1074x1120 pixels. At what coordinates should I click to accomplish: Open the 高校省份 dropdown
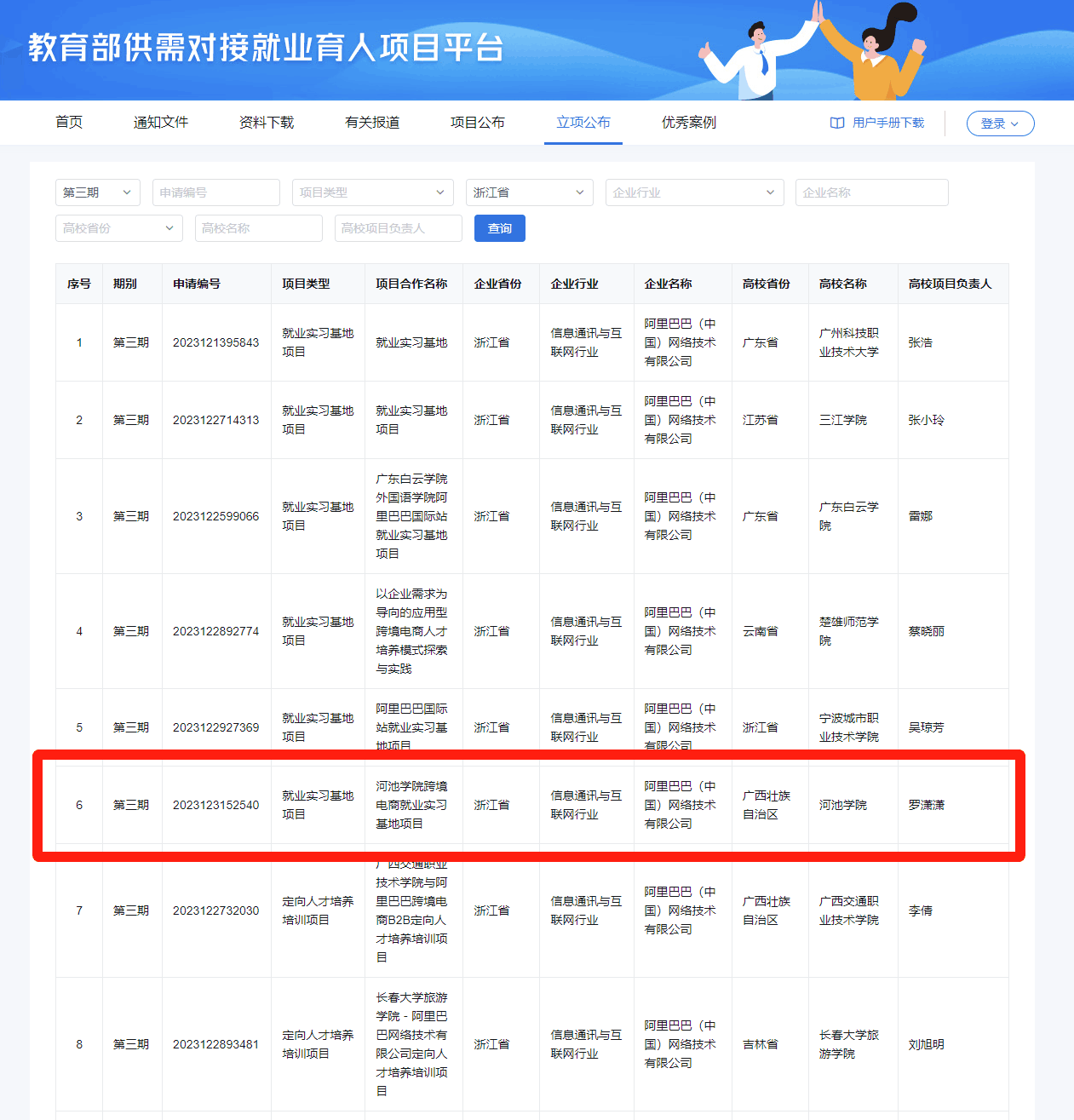118,228
